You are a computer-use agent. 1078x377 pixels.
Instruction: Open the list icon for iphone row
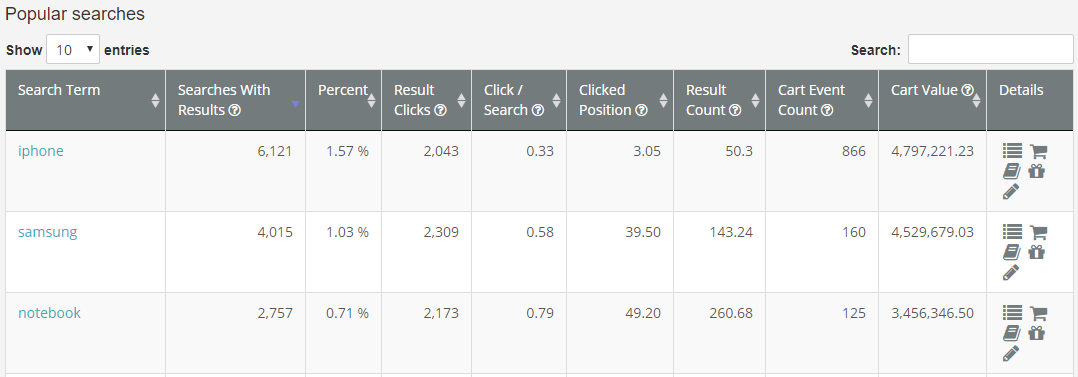(1012, 151)
